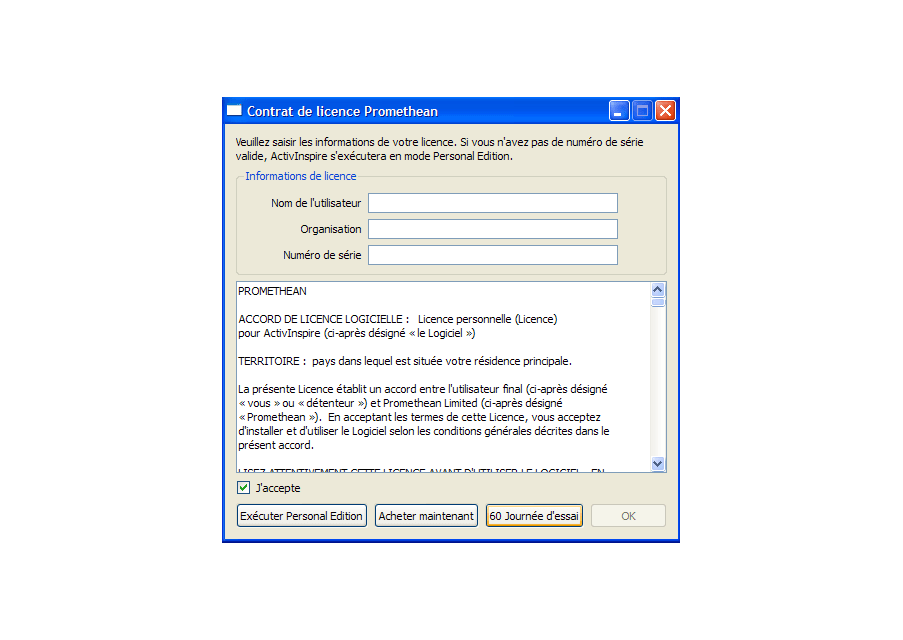Click the 'ACCORD DE LICENCE LOGICIELLE' line
Viewport: 903px width, 640px height.
click(x=398, y=319)
